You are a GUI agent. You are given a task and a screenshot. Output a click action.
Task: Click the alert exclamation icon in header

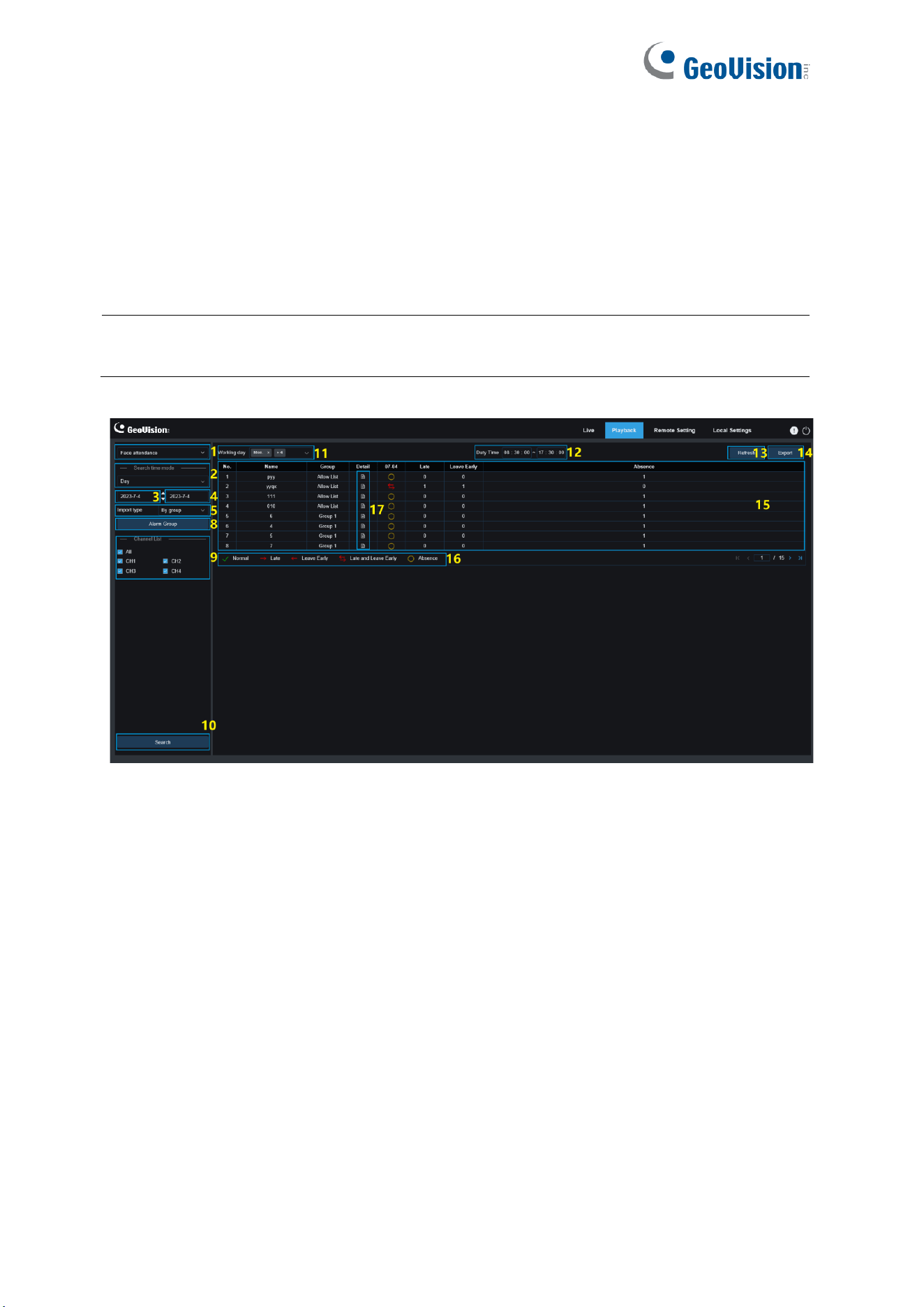tap(793, 431)
